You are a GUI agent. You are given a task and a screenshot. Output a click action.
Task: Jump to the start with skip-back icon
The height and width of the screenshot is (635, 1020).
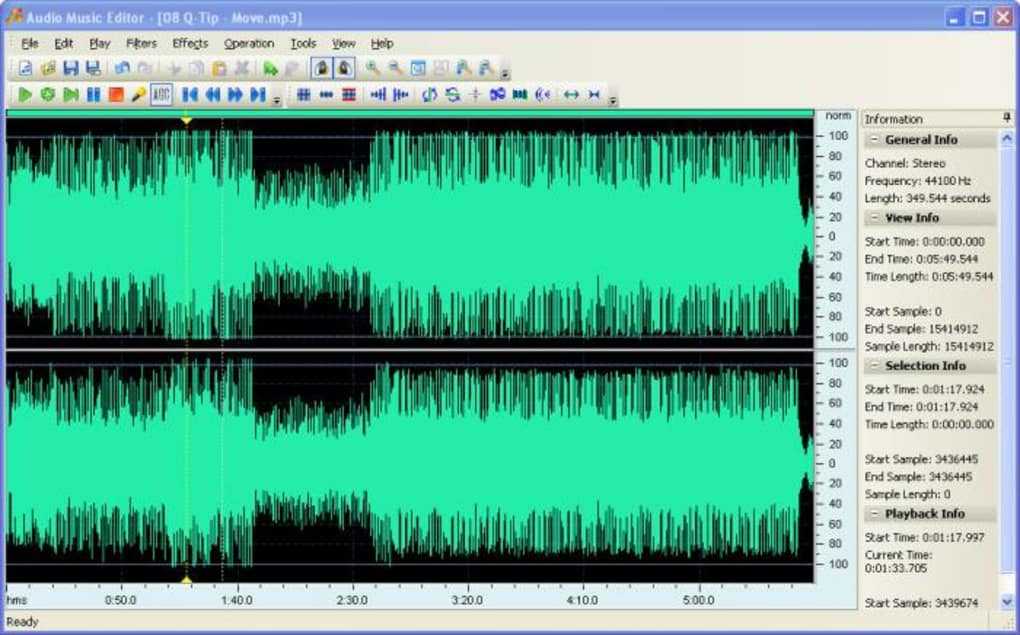point(190,95)
